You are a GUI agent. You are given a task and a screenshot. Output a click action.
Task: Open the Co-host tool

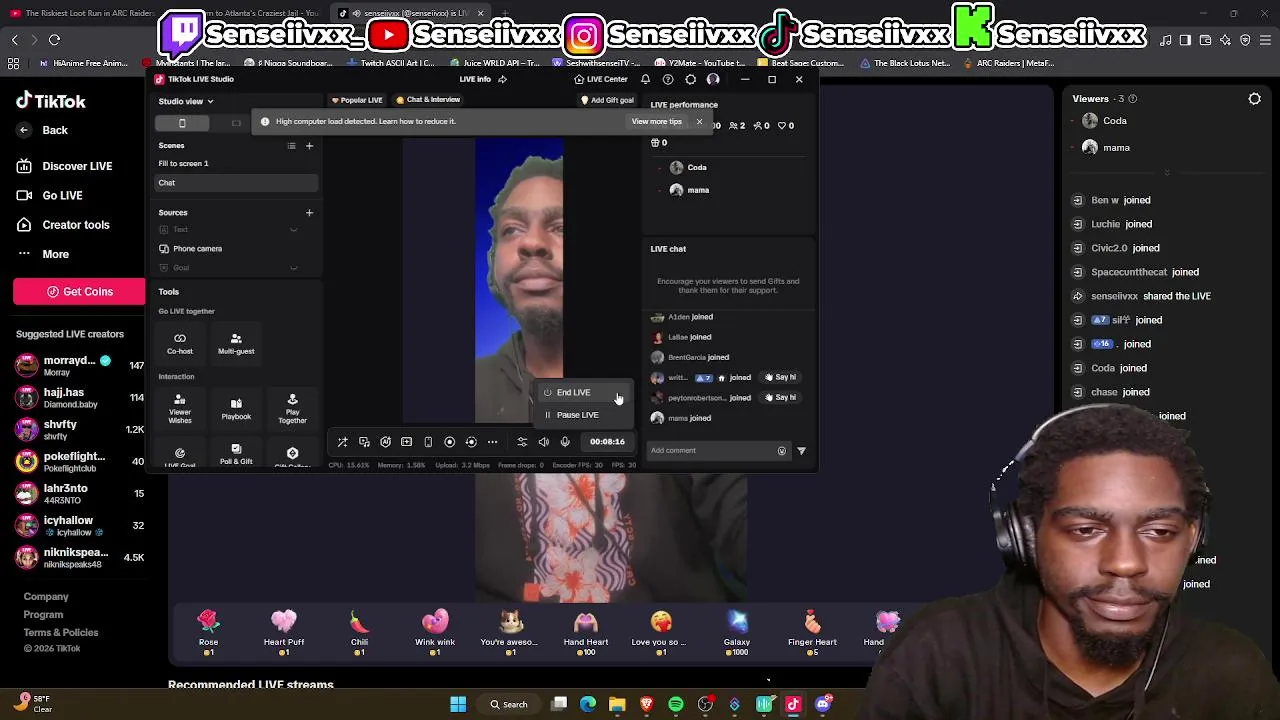tap(180, 344)
